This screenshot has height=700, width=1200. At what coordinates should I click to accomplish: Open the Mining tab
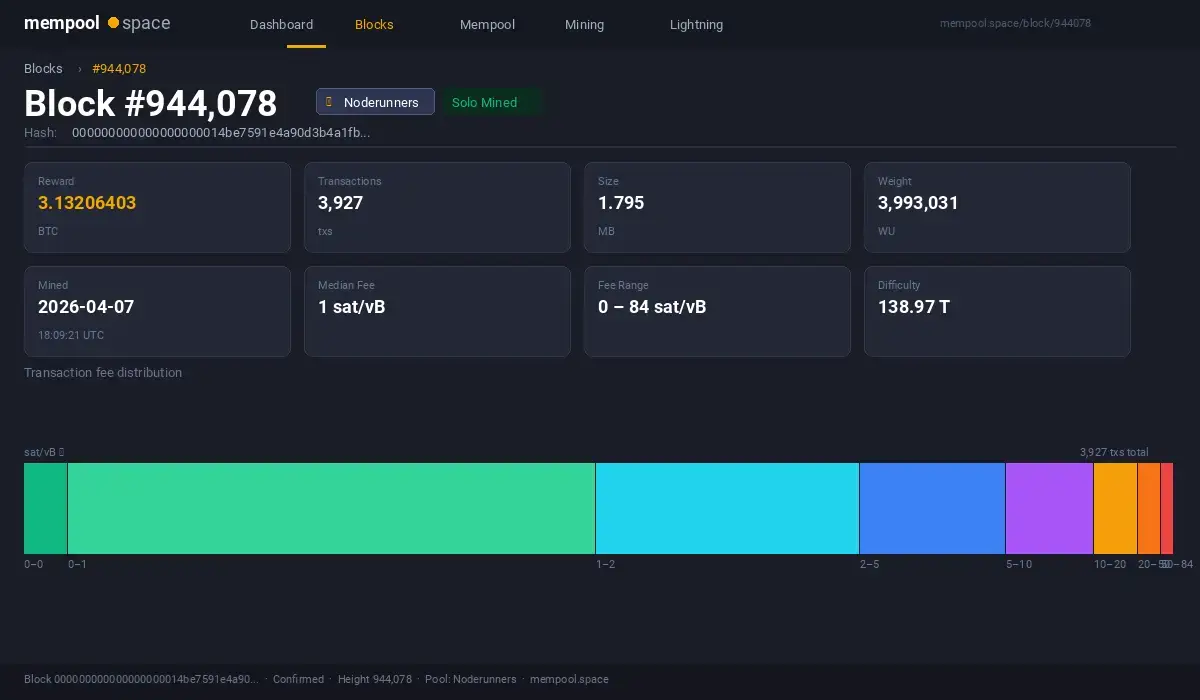(584, 24)
